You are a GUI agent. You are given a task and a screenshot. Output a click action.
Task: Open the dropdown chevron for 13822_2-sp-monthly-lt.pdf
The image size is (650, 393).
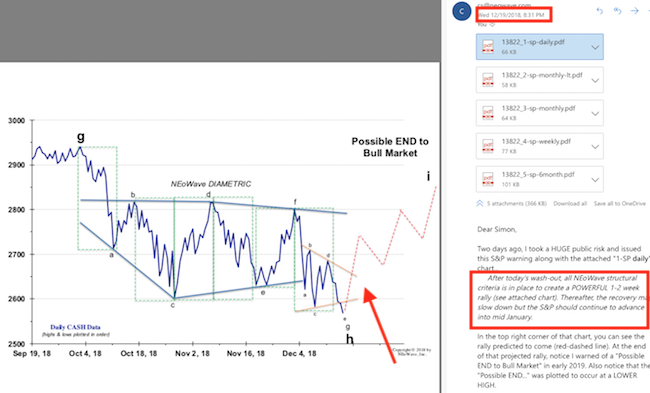[595, 80]
